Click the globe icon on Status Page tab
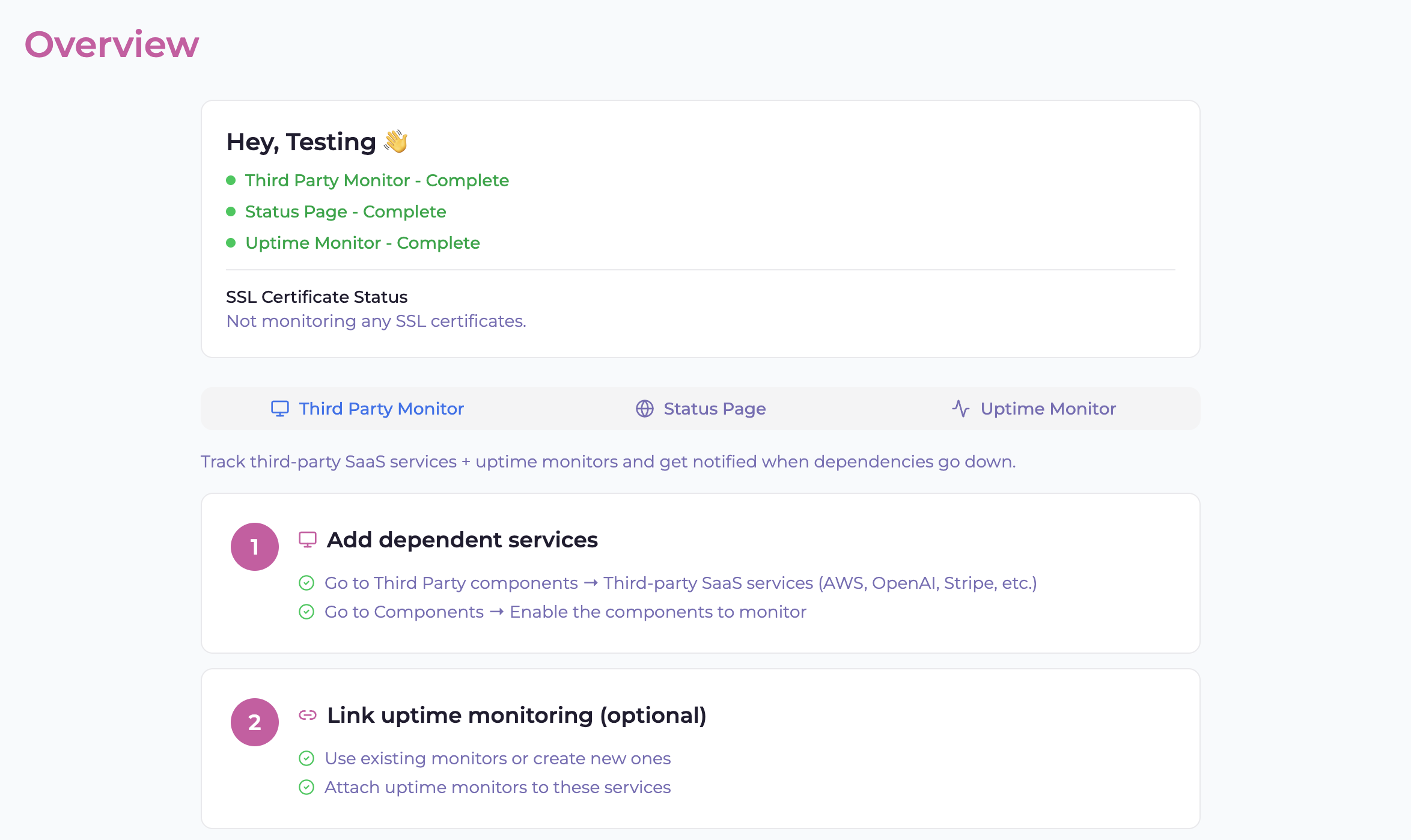The height and width of the screenshot is (840, 1411). click(x=645, y=409)
